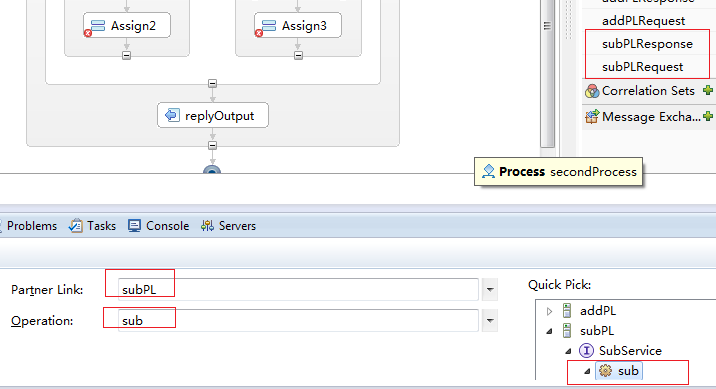Open the Message Exchanges section
Image resolution: width=716 pixels, height=389 pixels.
click(x=651, y=117)
